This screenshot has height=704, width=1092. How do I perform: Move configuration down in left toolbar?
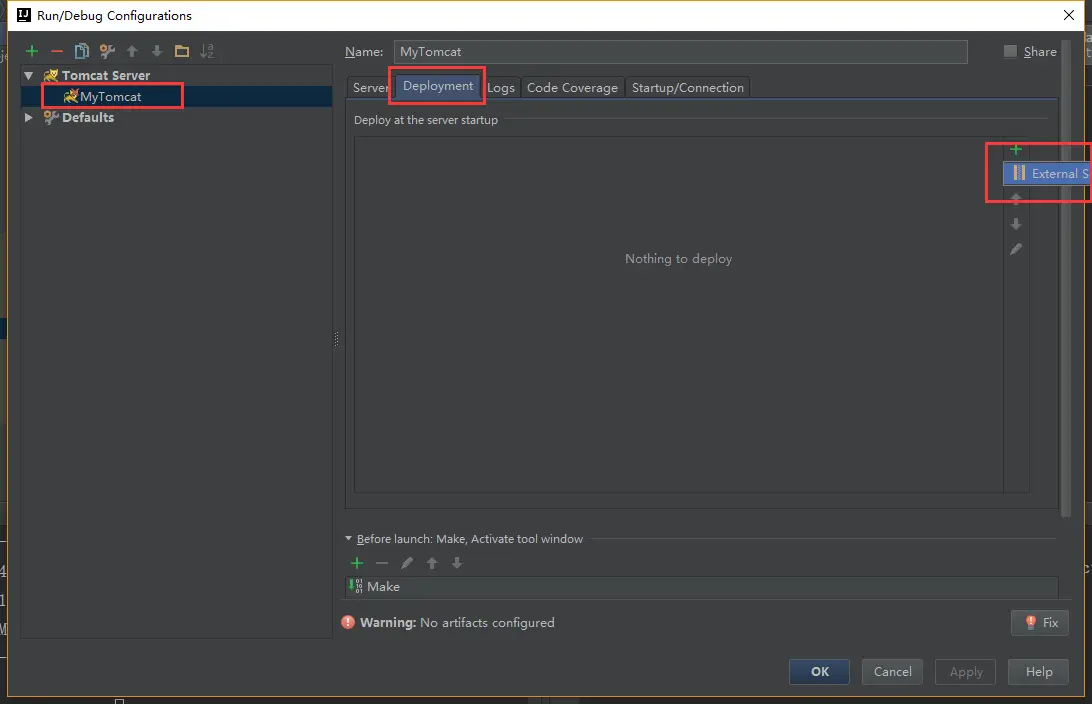pyautogui.click(x=157, y=51)
